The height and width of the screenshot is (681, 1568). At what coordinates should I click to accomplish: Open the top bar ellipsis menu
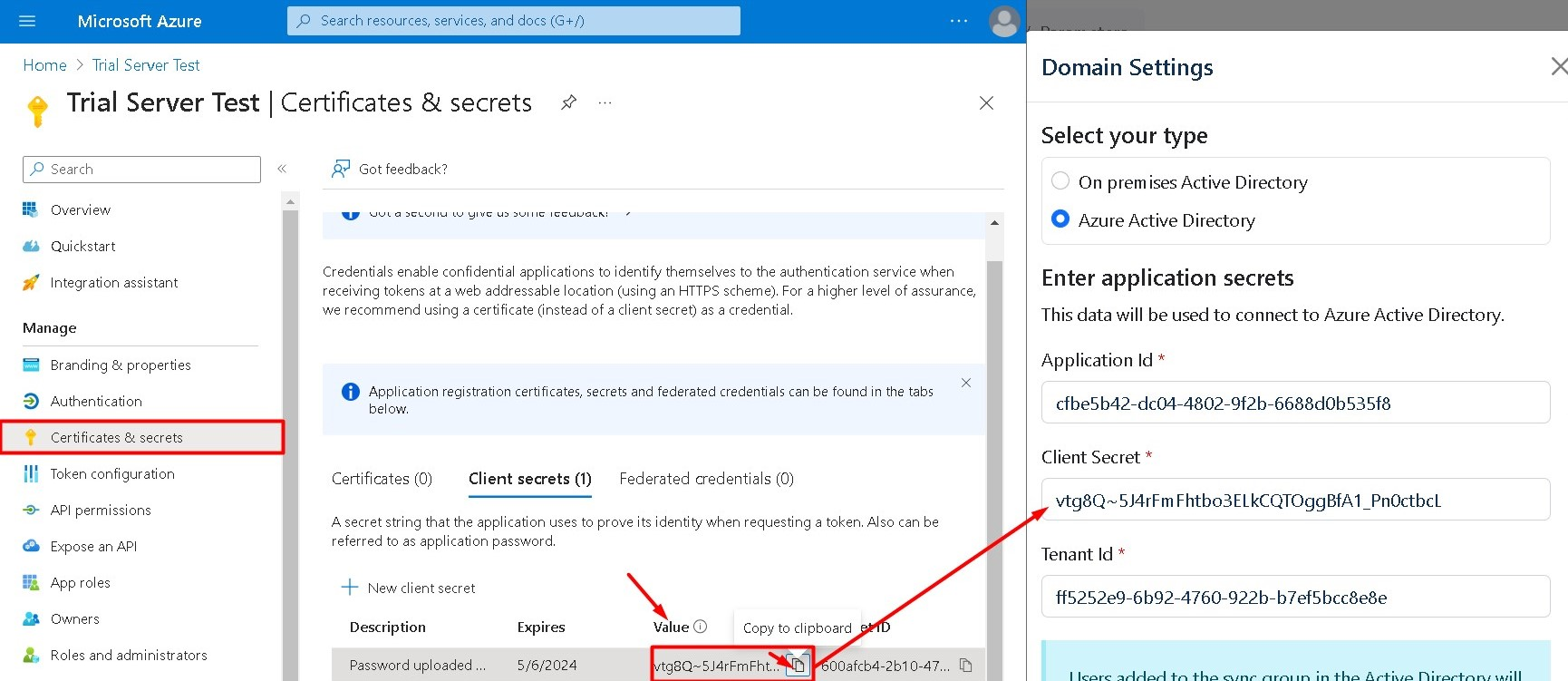[x=958, y=21]
